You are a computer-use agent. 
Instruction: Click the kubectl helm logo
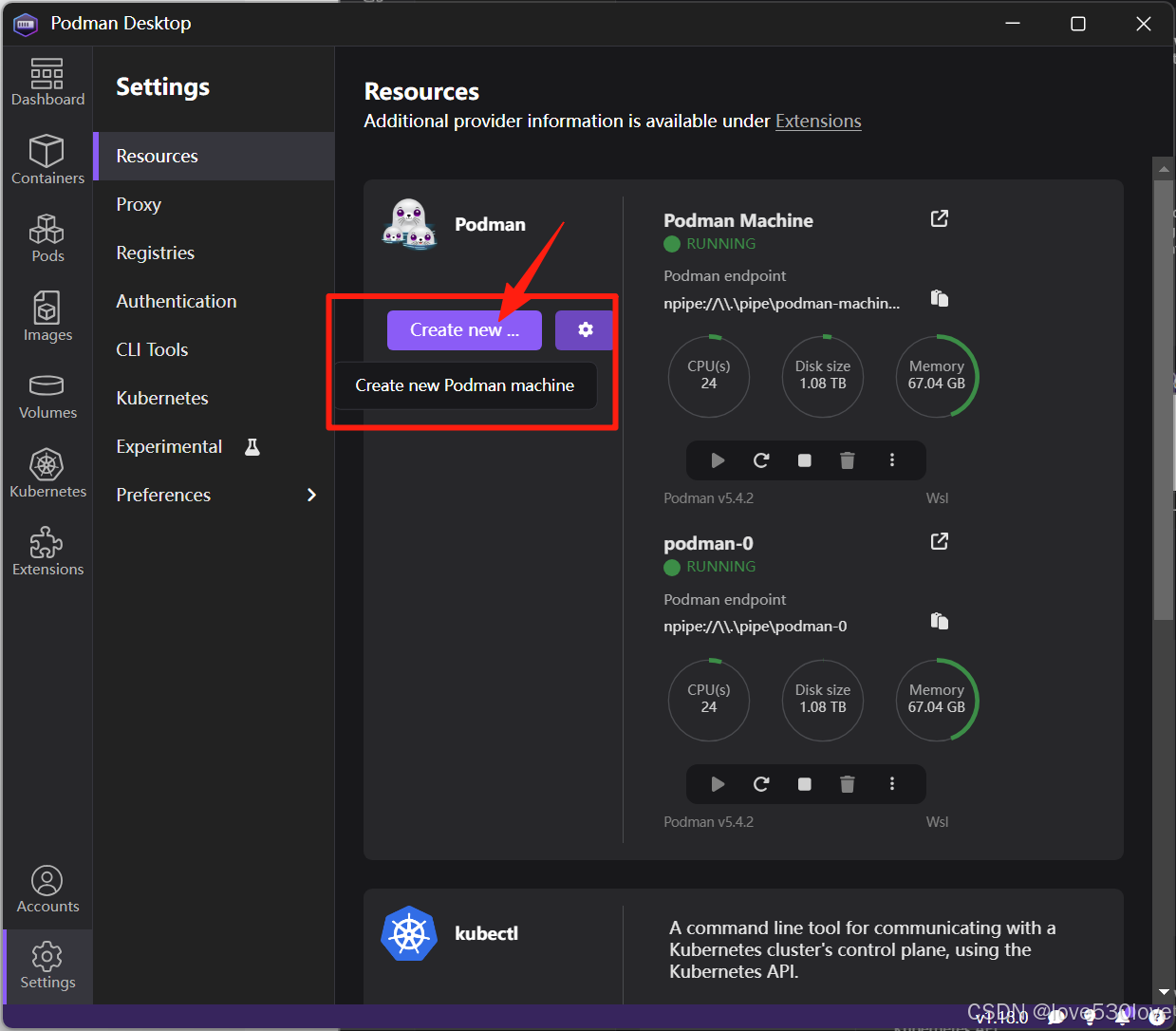(x=409, y=933)
